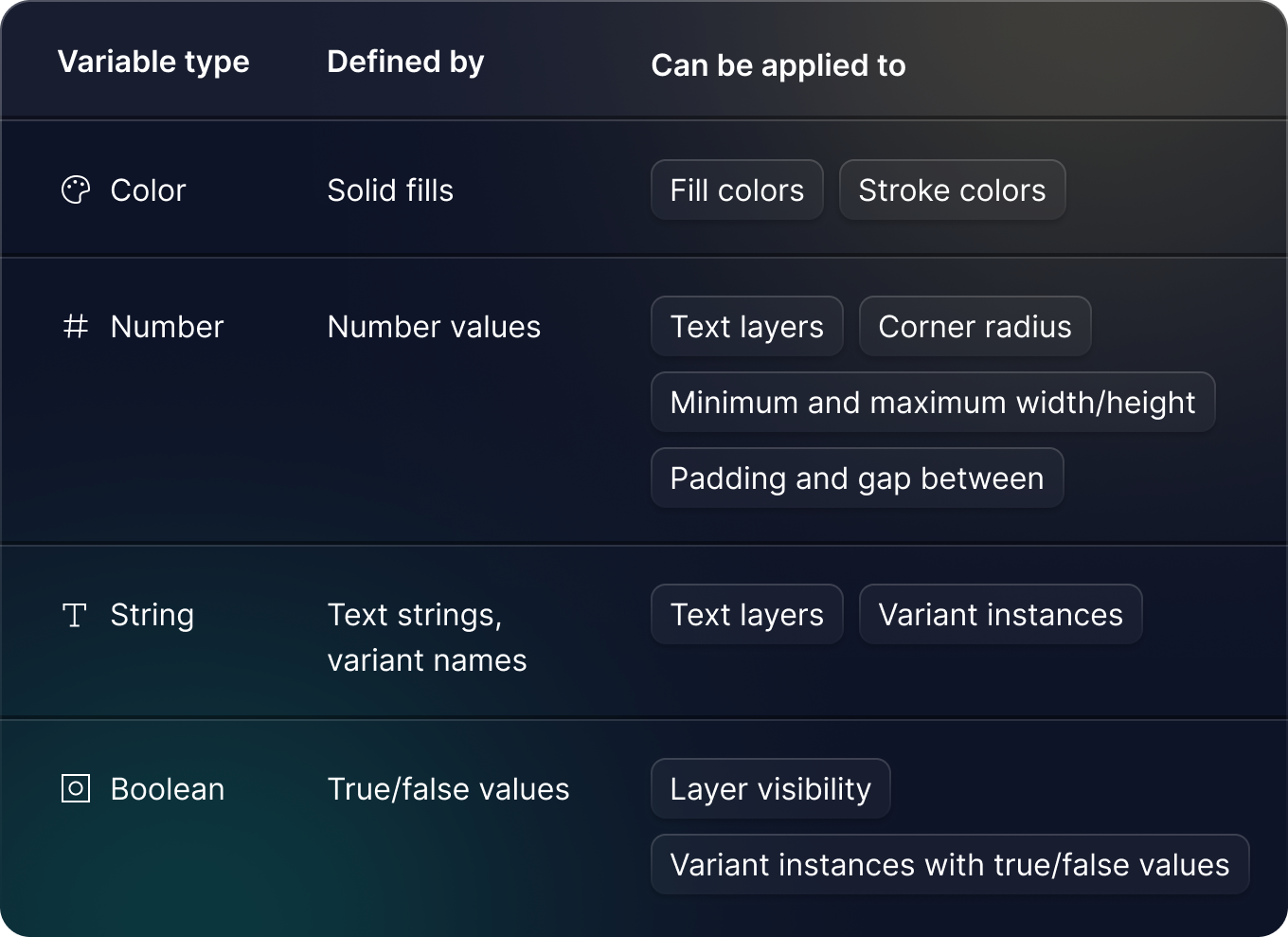
Task: Click Text layers tag in String row
Action: [x=747, y=615]
